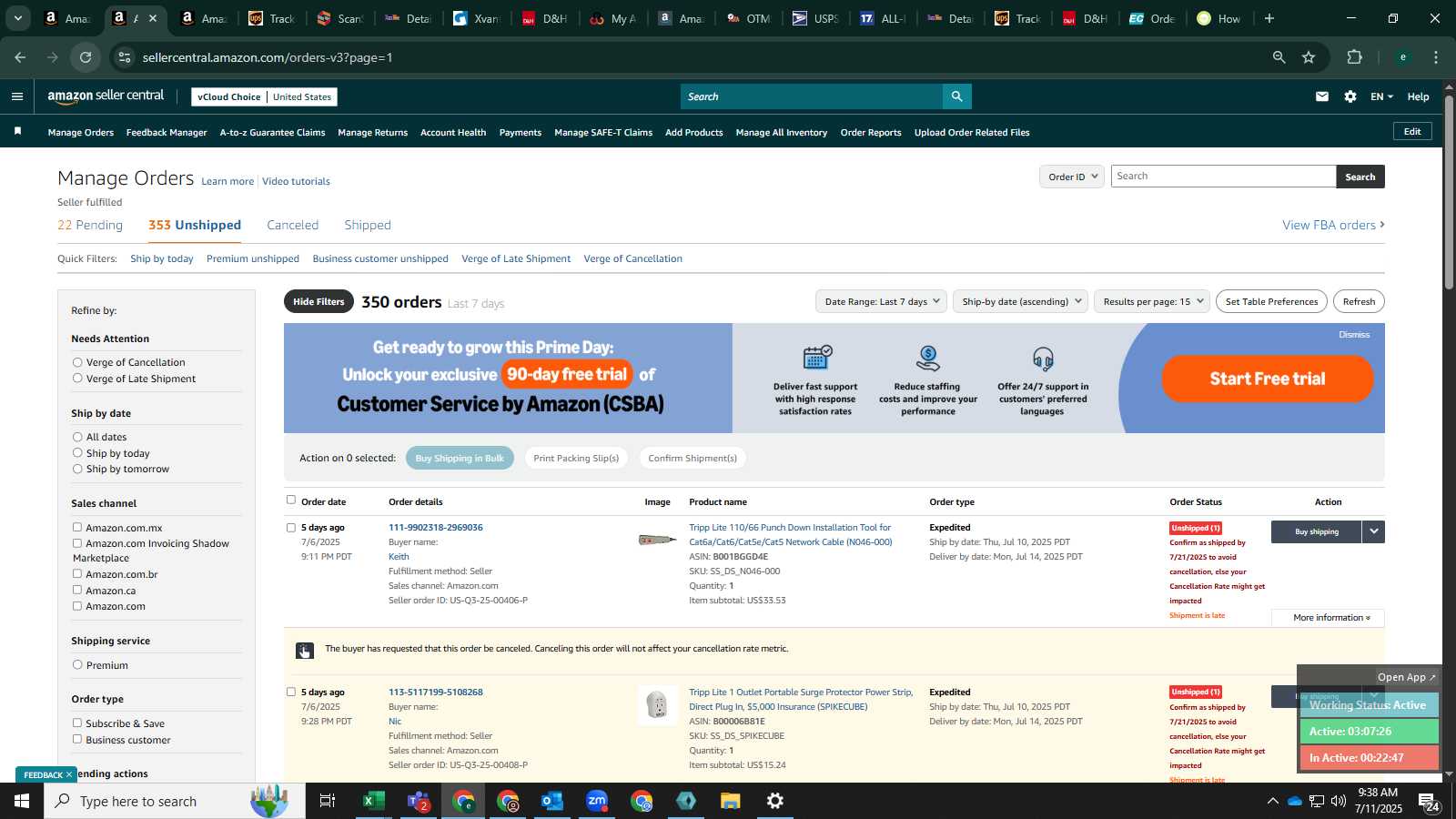Open a new browser tab

point(1269,18)
